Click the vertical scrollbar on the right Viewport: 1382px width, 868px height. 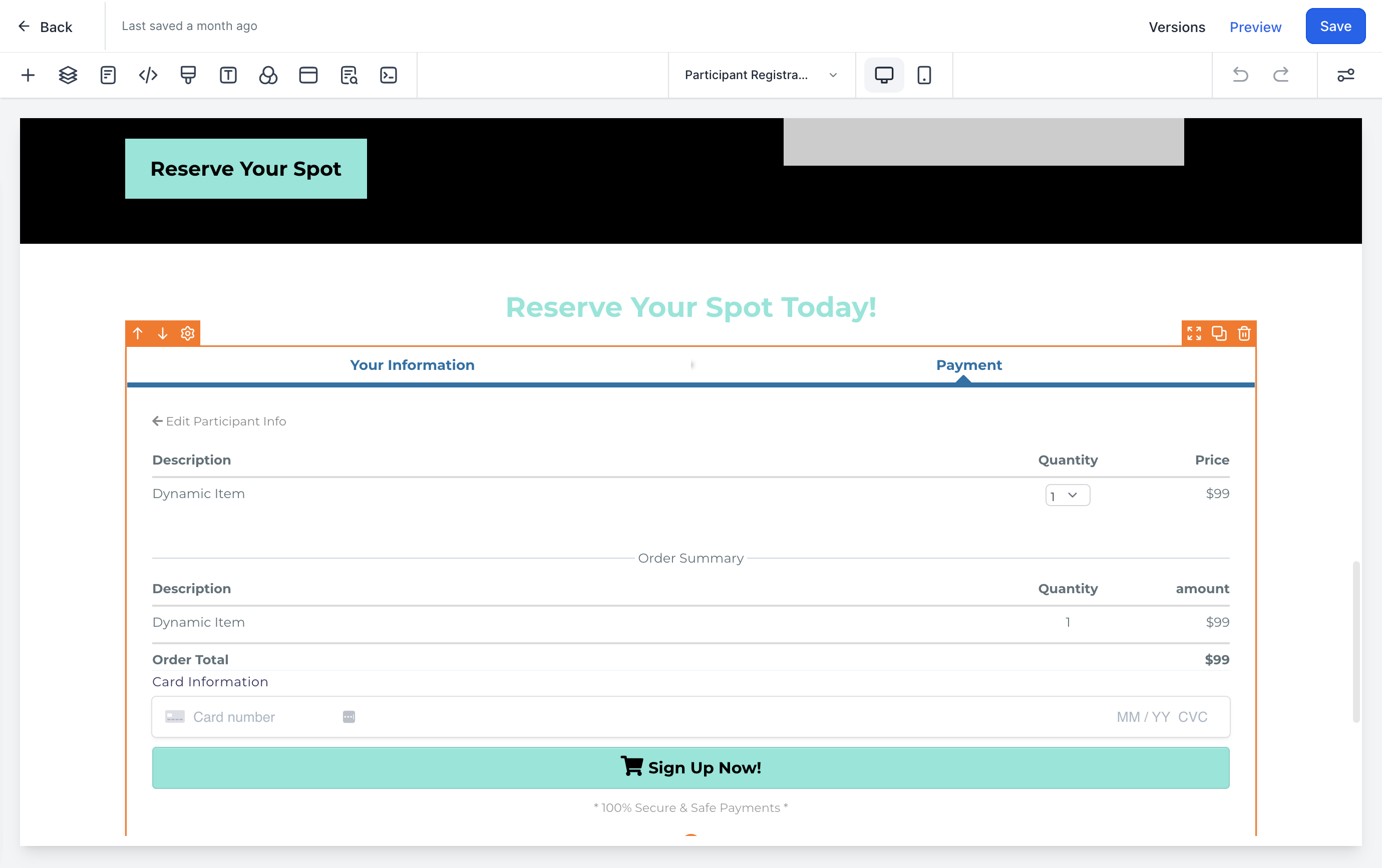1356,643
